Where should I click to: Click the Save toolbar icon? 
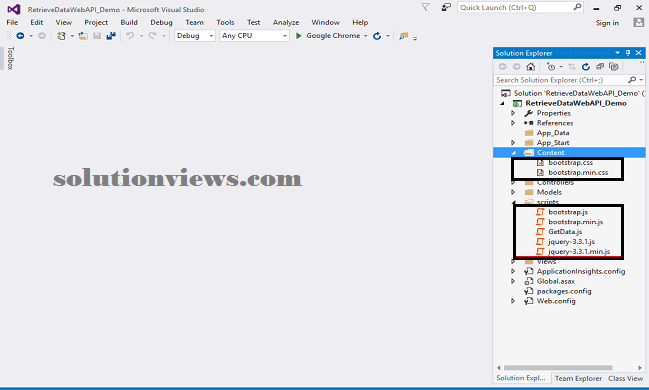(x=97, y=36)
